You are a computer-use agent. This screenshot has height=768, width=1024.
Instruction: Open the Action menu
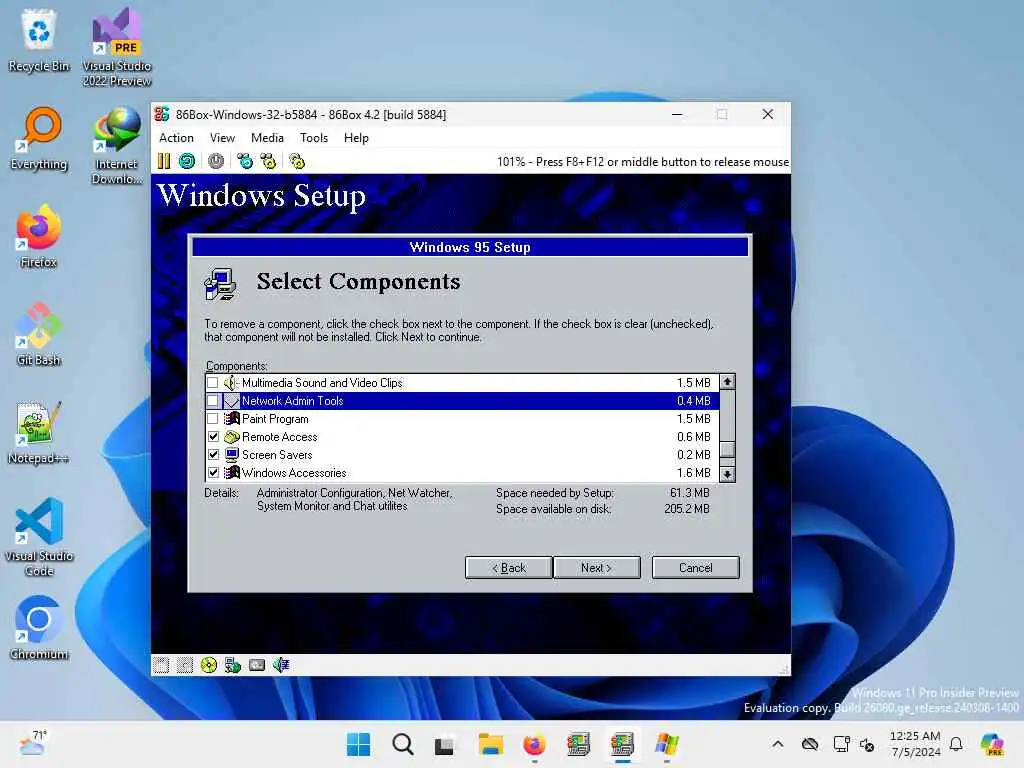176,138
